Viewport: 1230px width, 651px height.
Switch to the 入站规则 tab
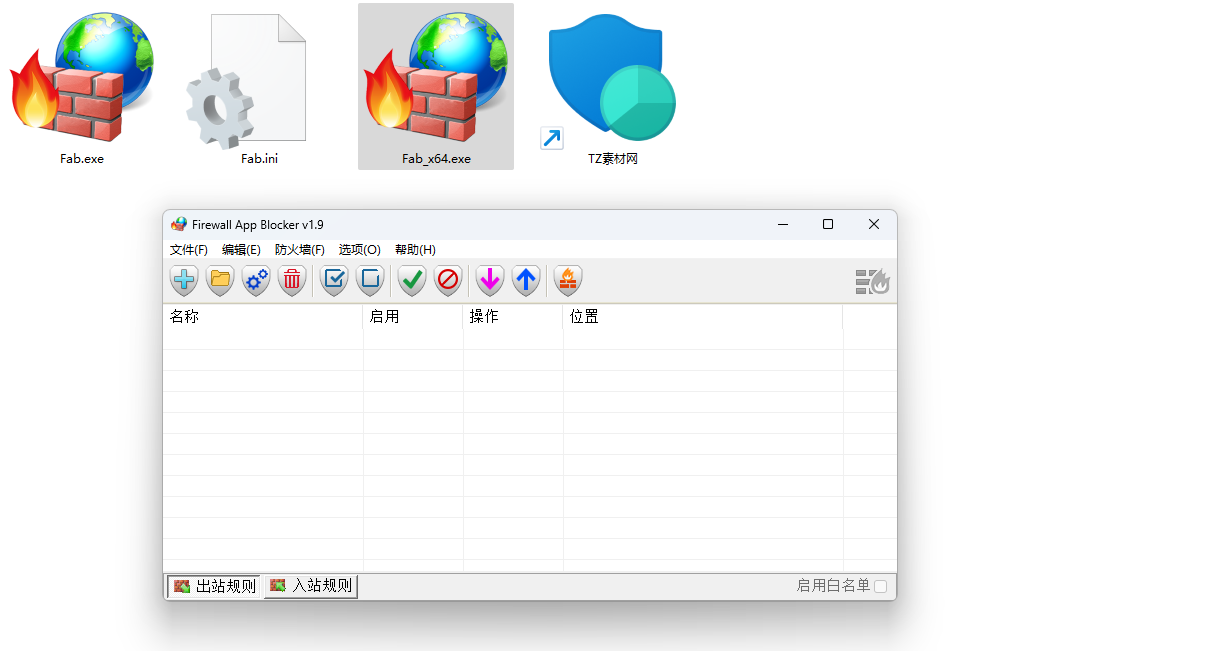[310, 586]
